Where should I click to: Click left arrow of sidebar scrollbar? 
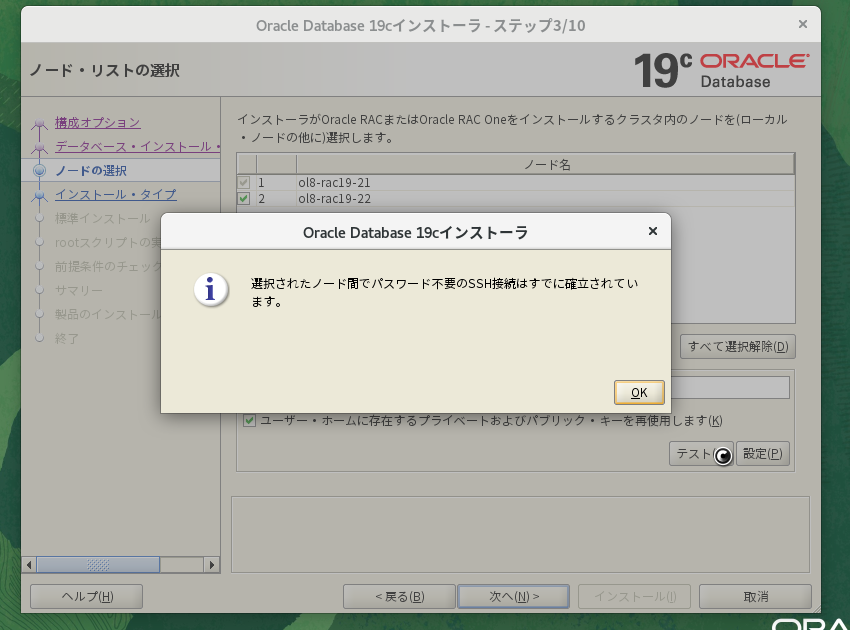tap(29, 565)
